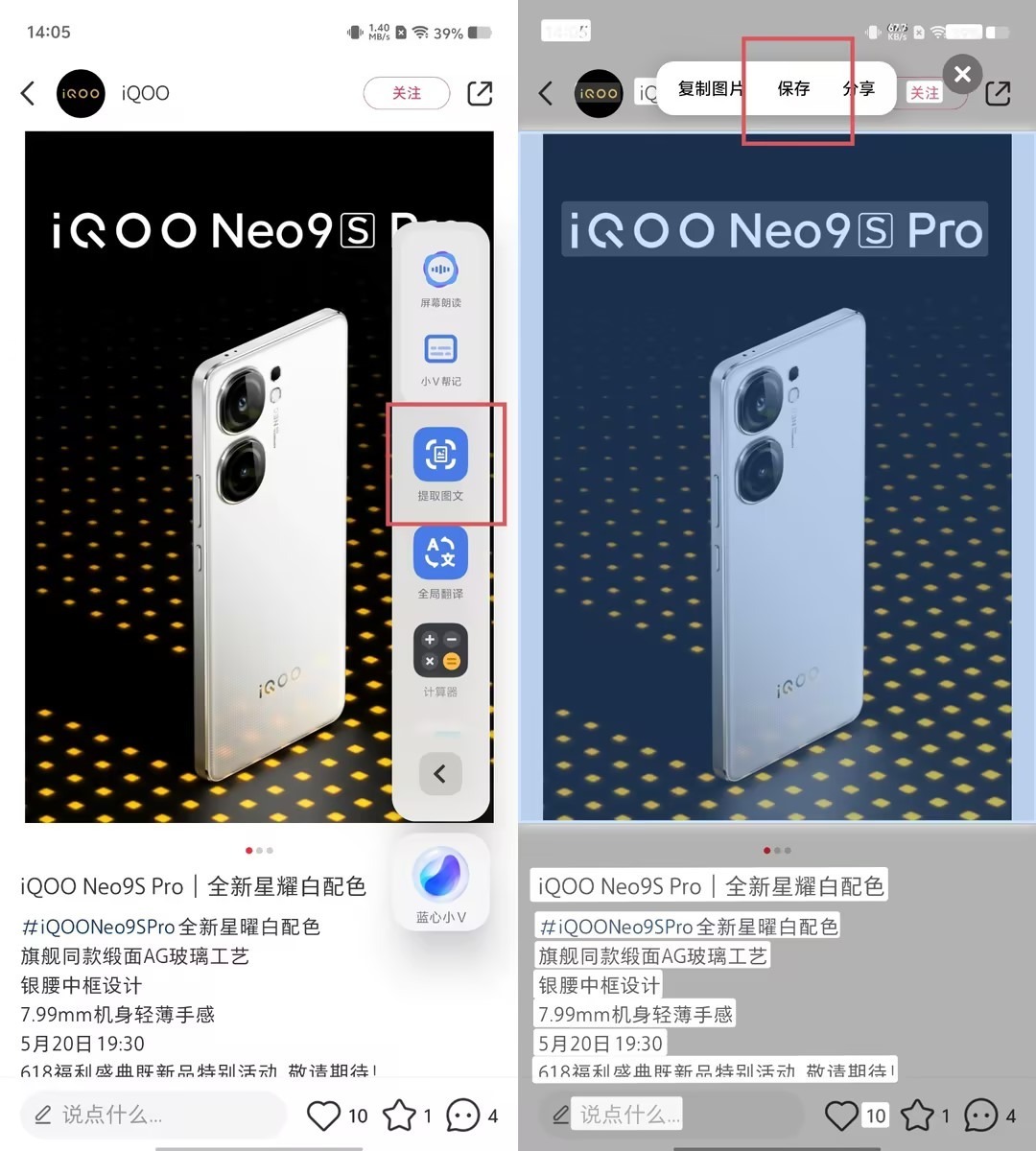1036x1151 pixels.
Task: Tap the #iQOONeo9SPro hashtag link on left
Action: (x=98, y=927)
